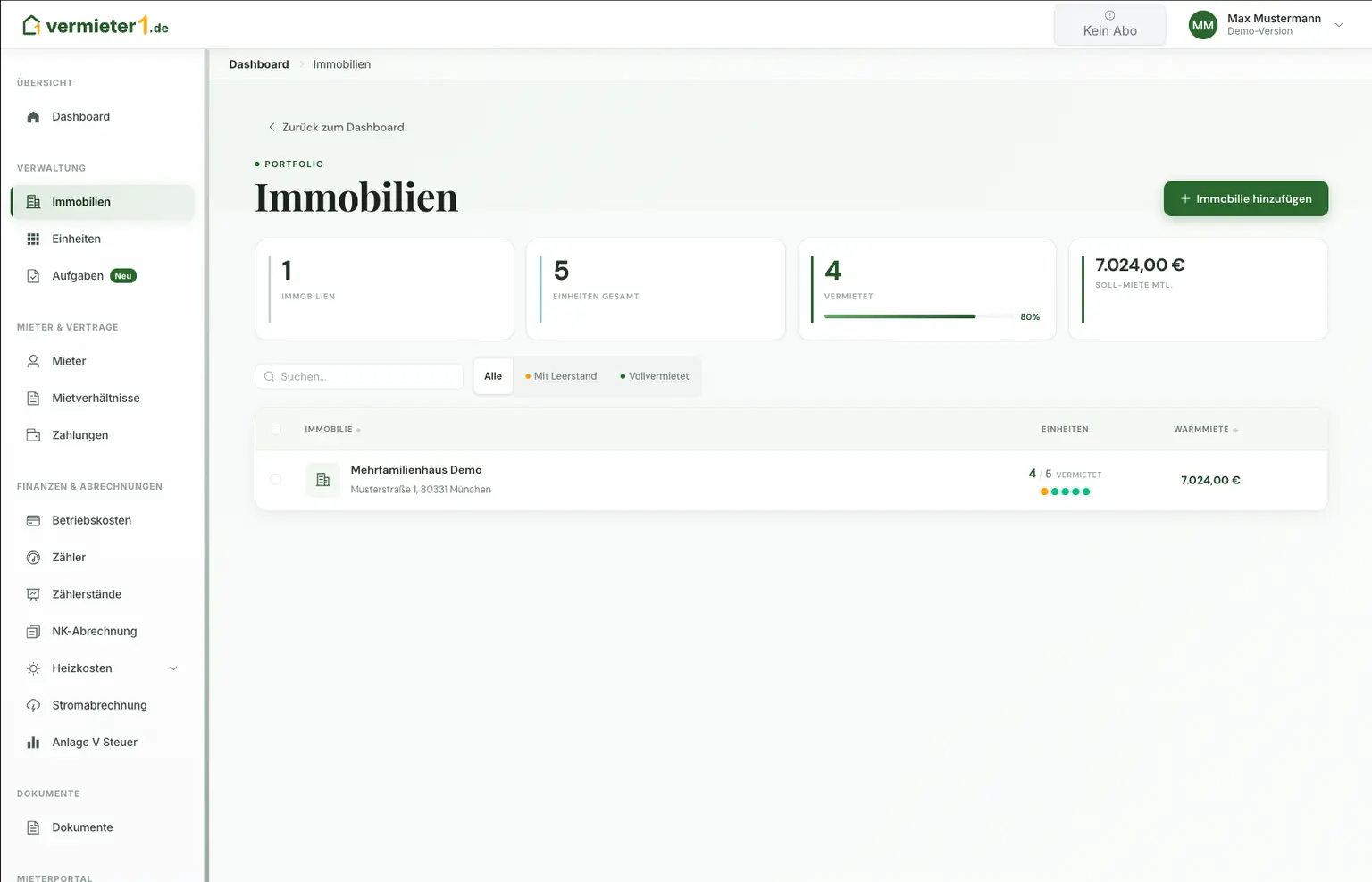This screenshot has width=1372, height=882.
Task: Click the occupancy dots under 4/5 vermietet
Action: 1065,491
